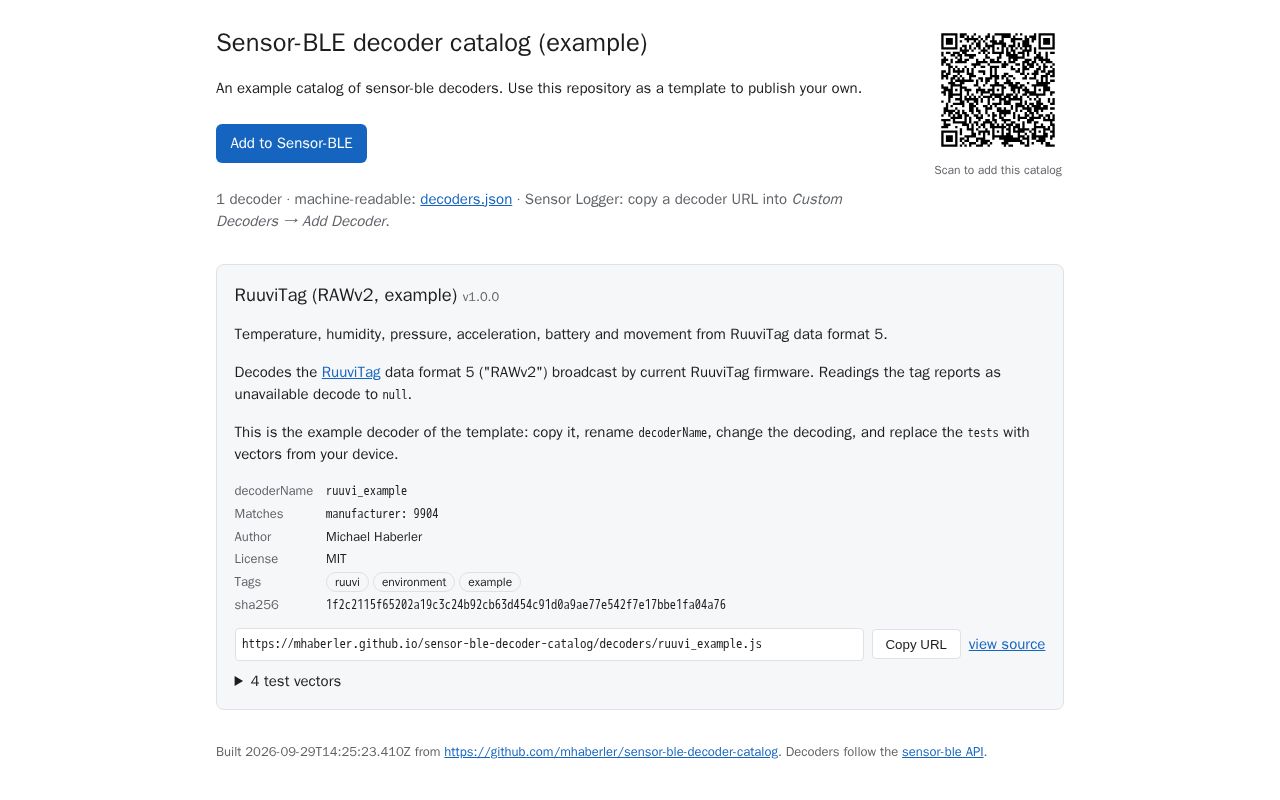Click the Scan to add this catalog caption
Screen dimensions: 1280x800
point(998,170)
